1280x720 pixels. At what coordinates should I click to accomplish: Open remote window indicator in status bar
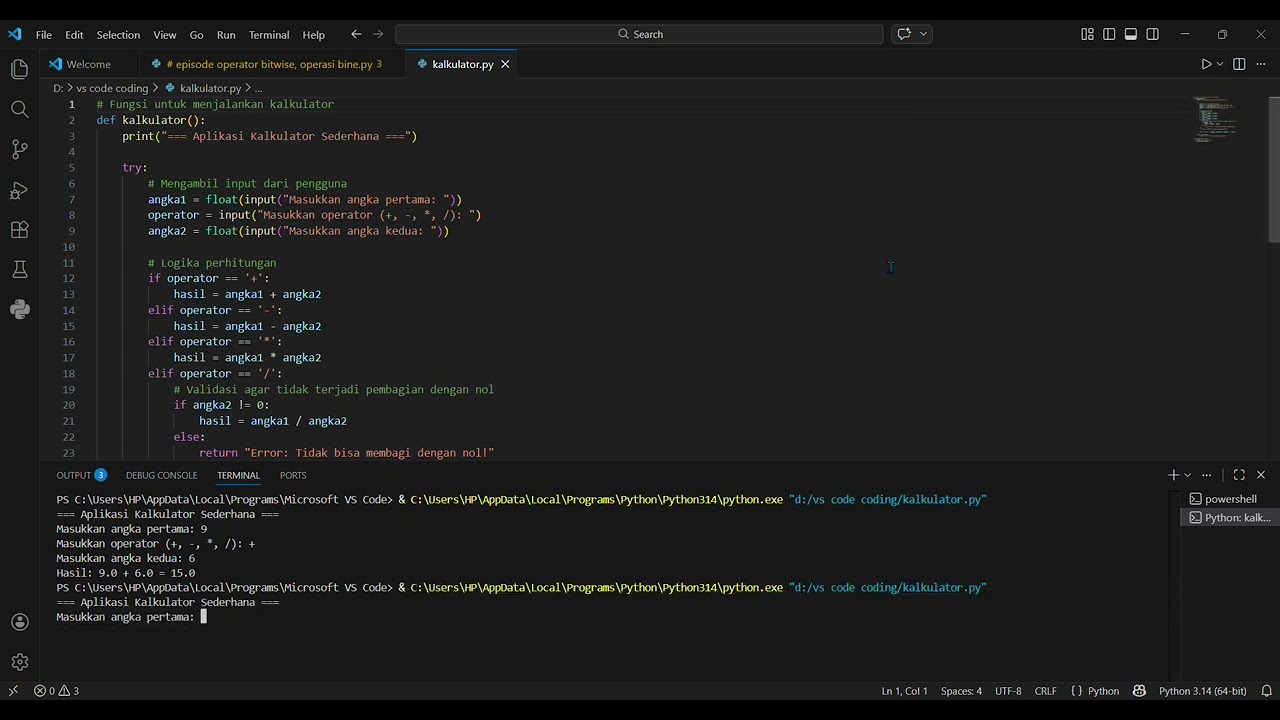click(x=13, y=691)
